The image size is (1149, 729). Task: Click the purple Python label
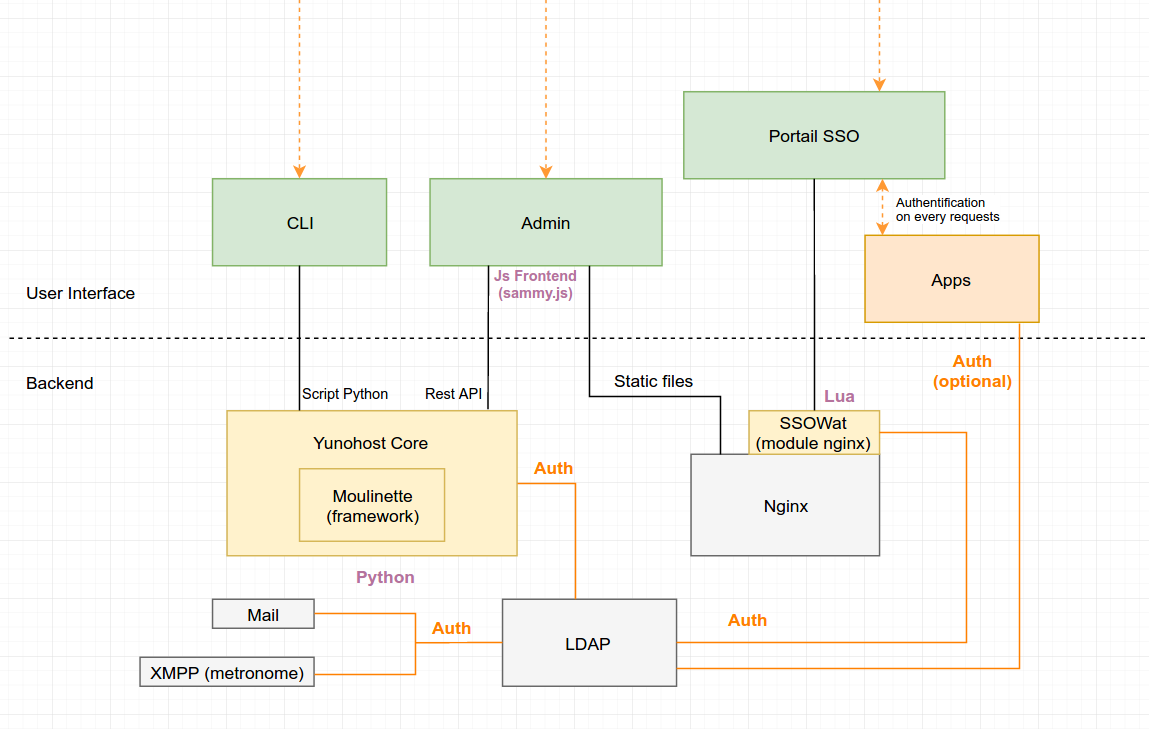pos(385,577)
